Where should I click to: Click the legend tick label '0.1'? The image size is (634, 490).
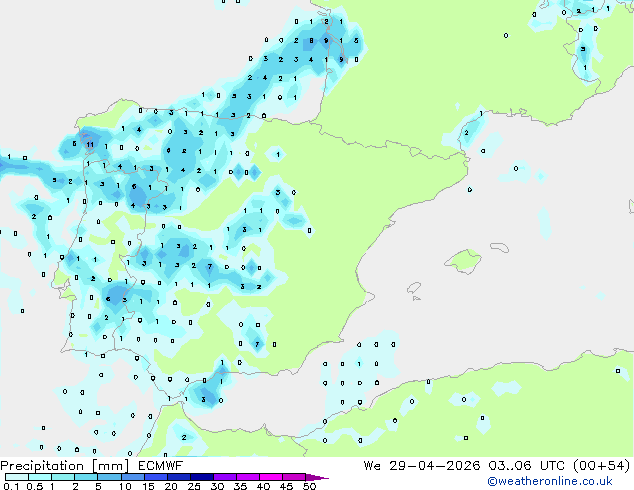[11, 486]
